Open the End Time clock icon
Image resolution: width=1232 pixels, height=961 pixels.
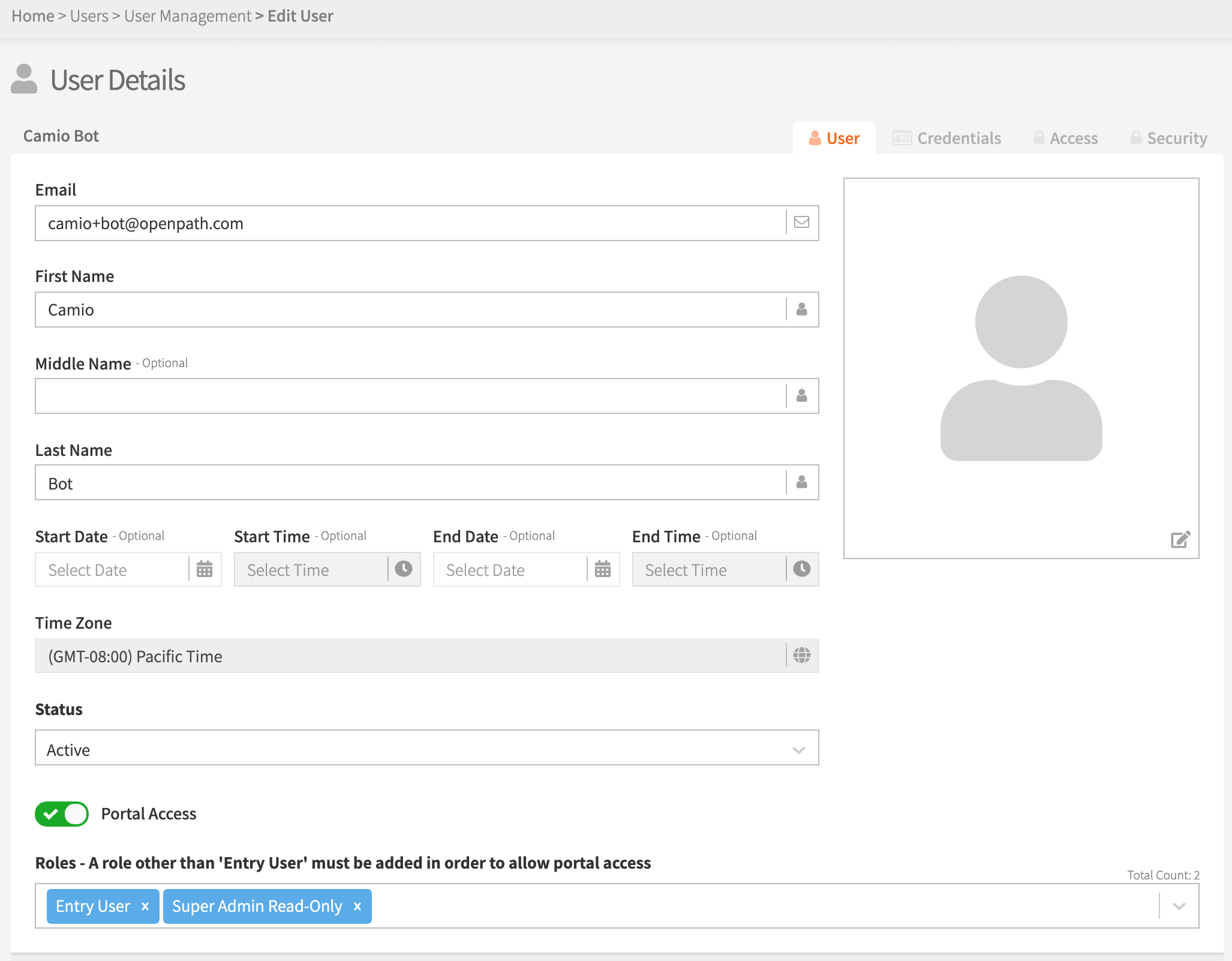tap(802, 569)
